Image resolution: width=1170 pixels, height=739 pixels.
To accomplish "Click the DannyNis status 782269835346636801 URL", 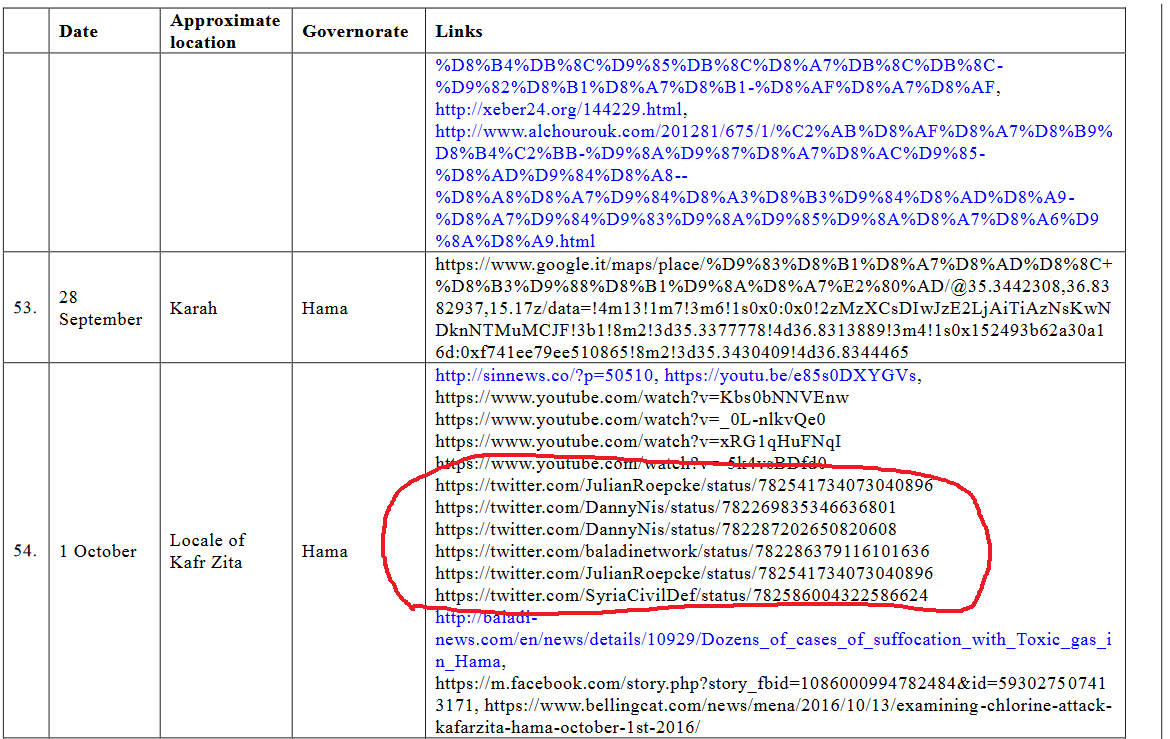I will pyautogui.click(x=666, y=508).
